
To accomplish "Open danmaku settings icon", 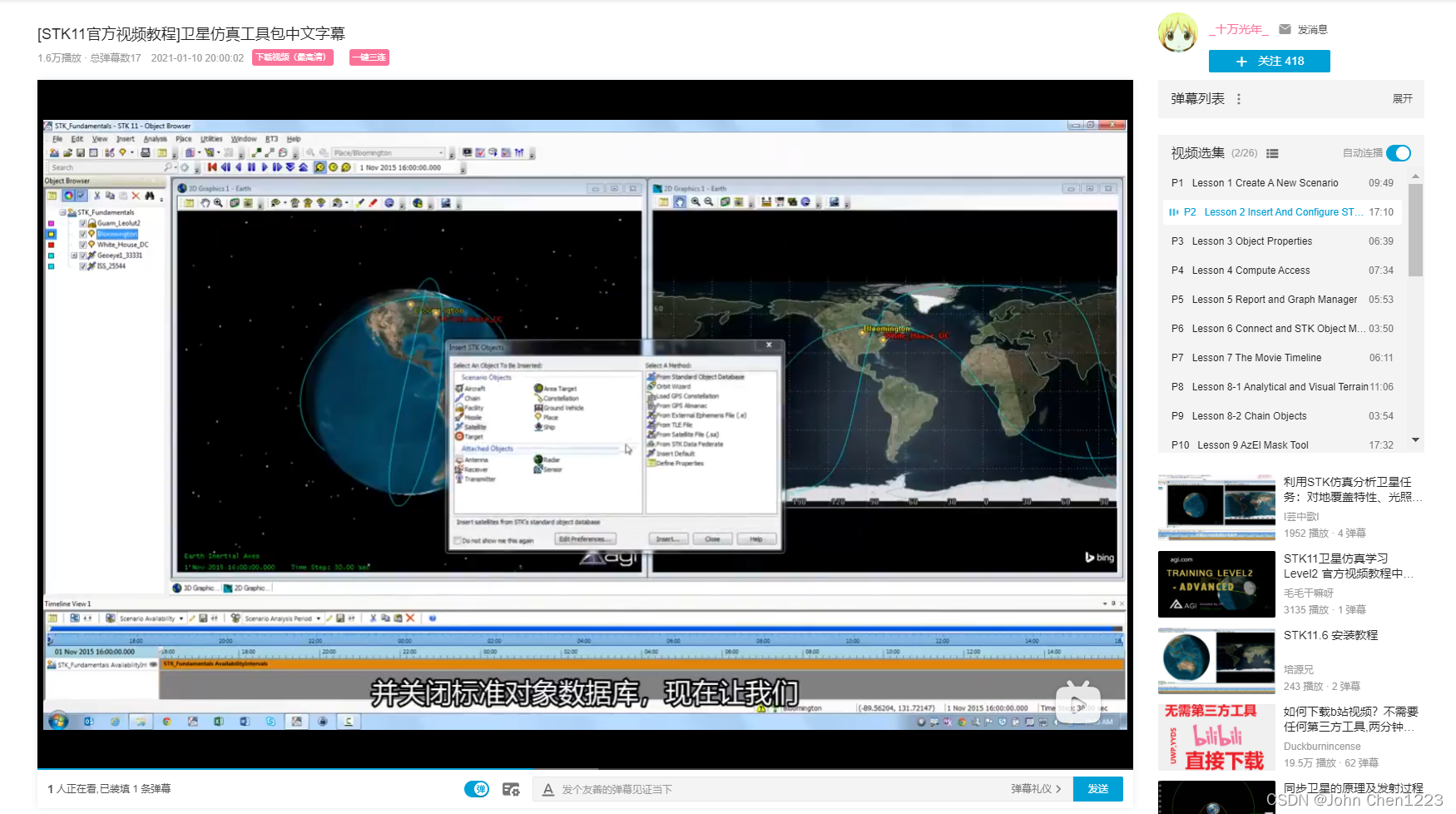I will pyautogui.click(x=511, y=789).
